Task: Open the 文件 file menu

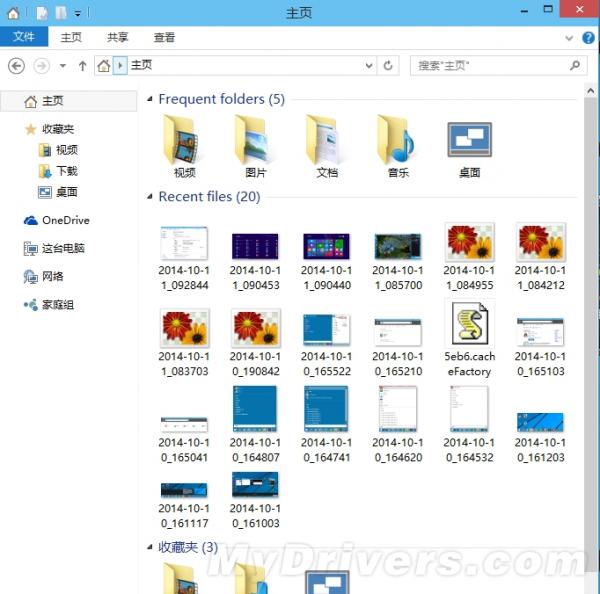Action: [23, 38]
